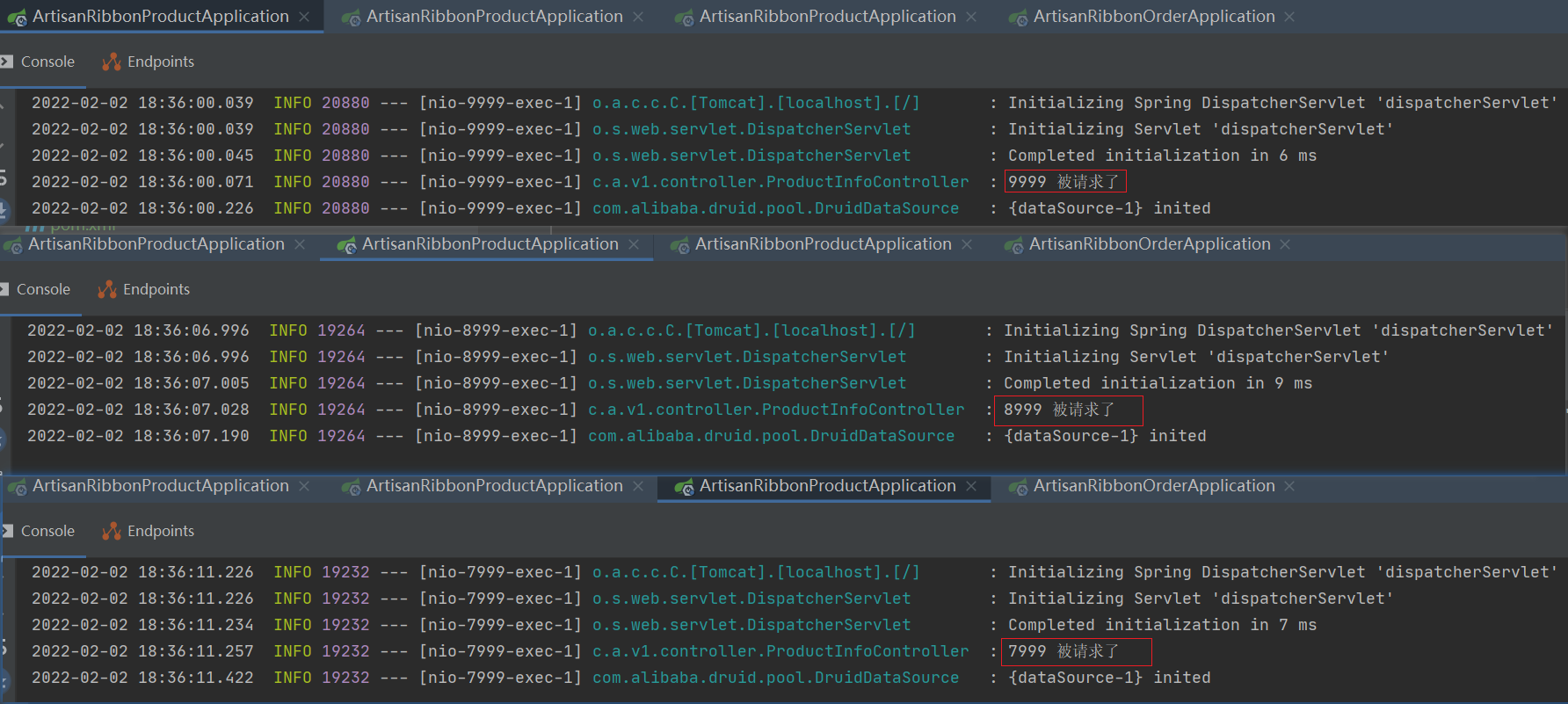Open Endpoints tab in the nio-9999 panel
This screenshot has width=1568, height=704.
pos(160,62)
